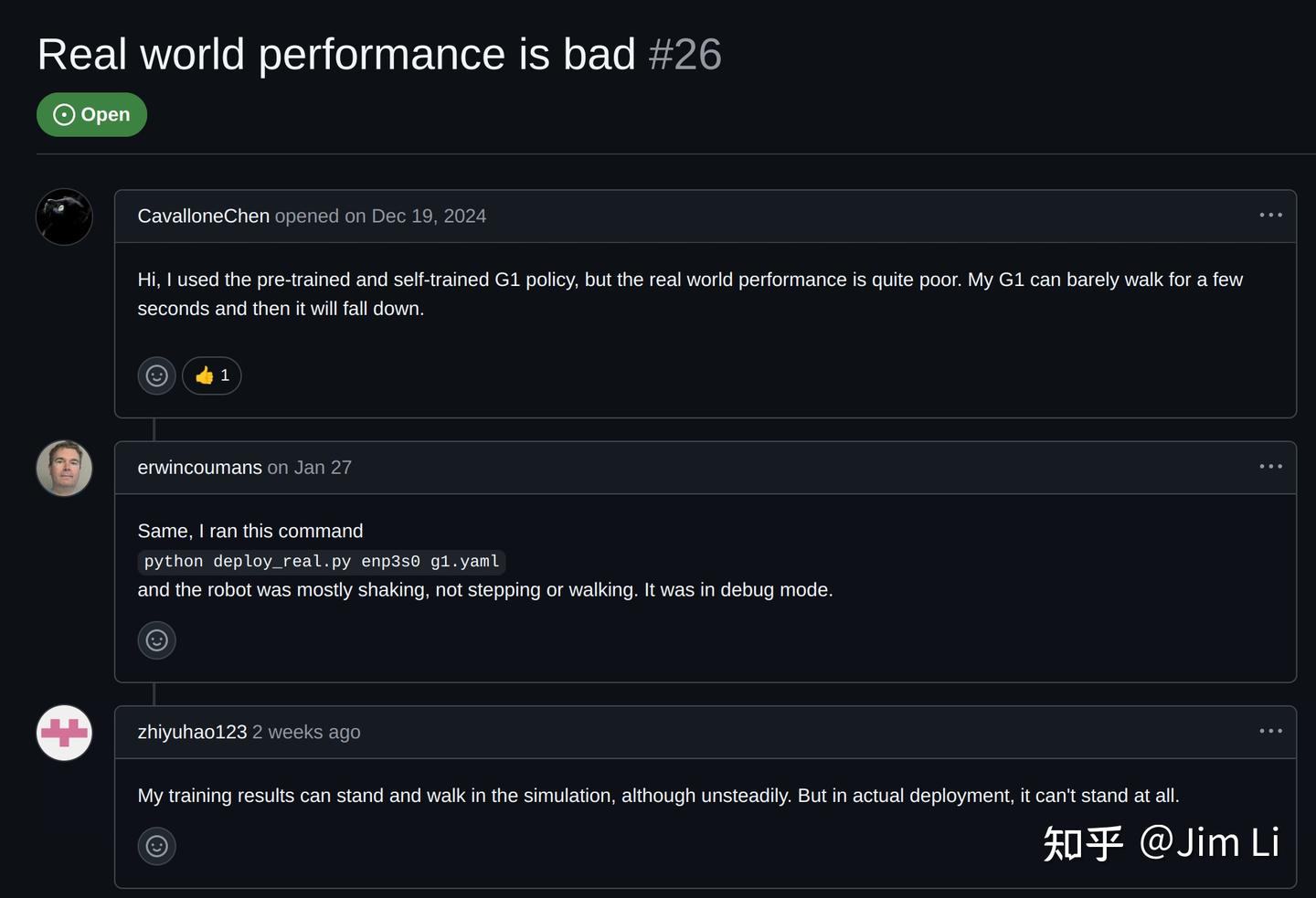Click the "on Jan 27" comment timestamp
1316x898 pixels.
309,468
